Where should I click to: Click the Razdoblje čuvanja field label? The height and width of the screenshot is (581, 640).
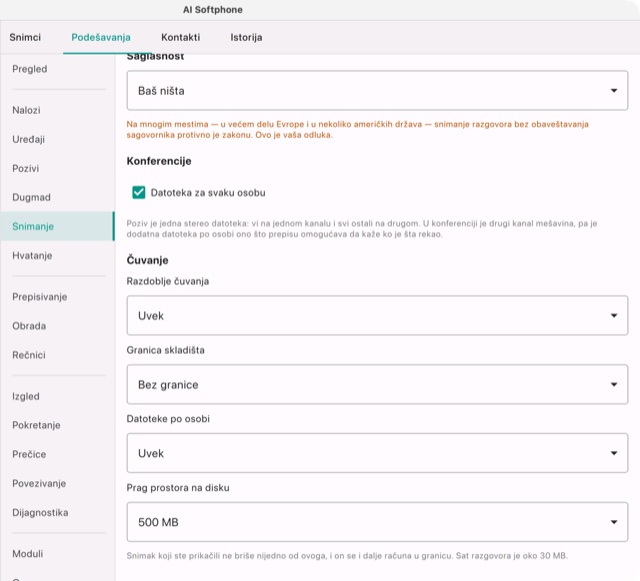[168, 281]
